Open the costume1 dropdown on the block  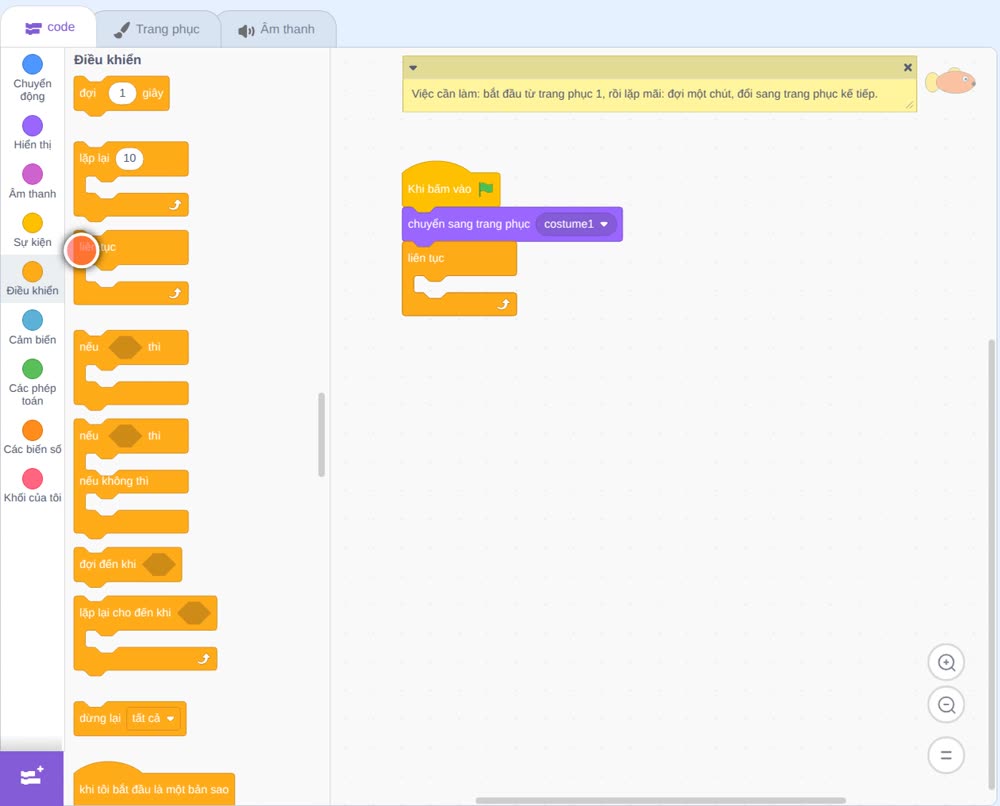coord(577,224)
